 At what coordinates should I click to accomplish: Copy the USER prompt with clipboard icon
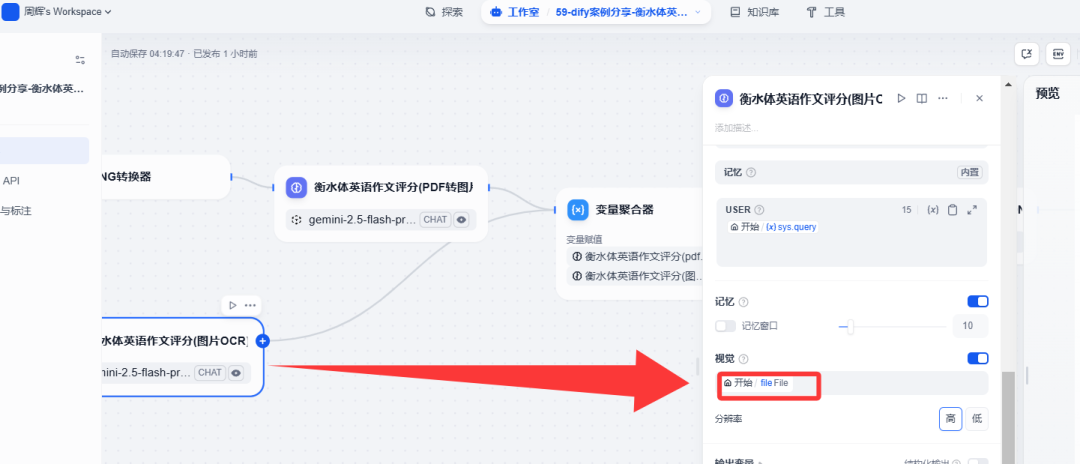coord(953,210)
